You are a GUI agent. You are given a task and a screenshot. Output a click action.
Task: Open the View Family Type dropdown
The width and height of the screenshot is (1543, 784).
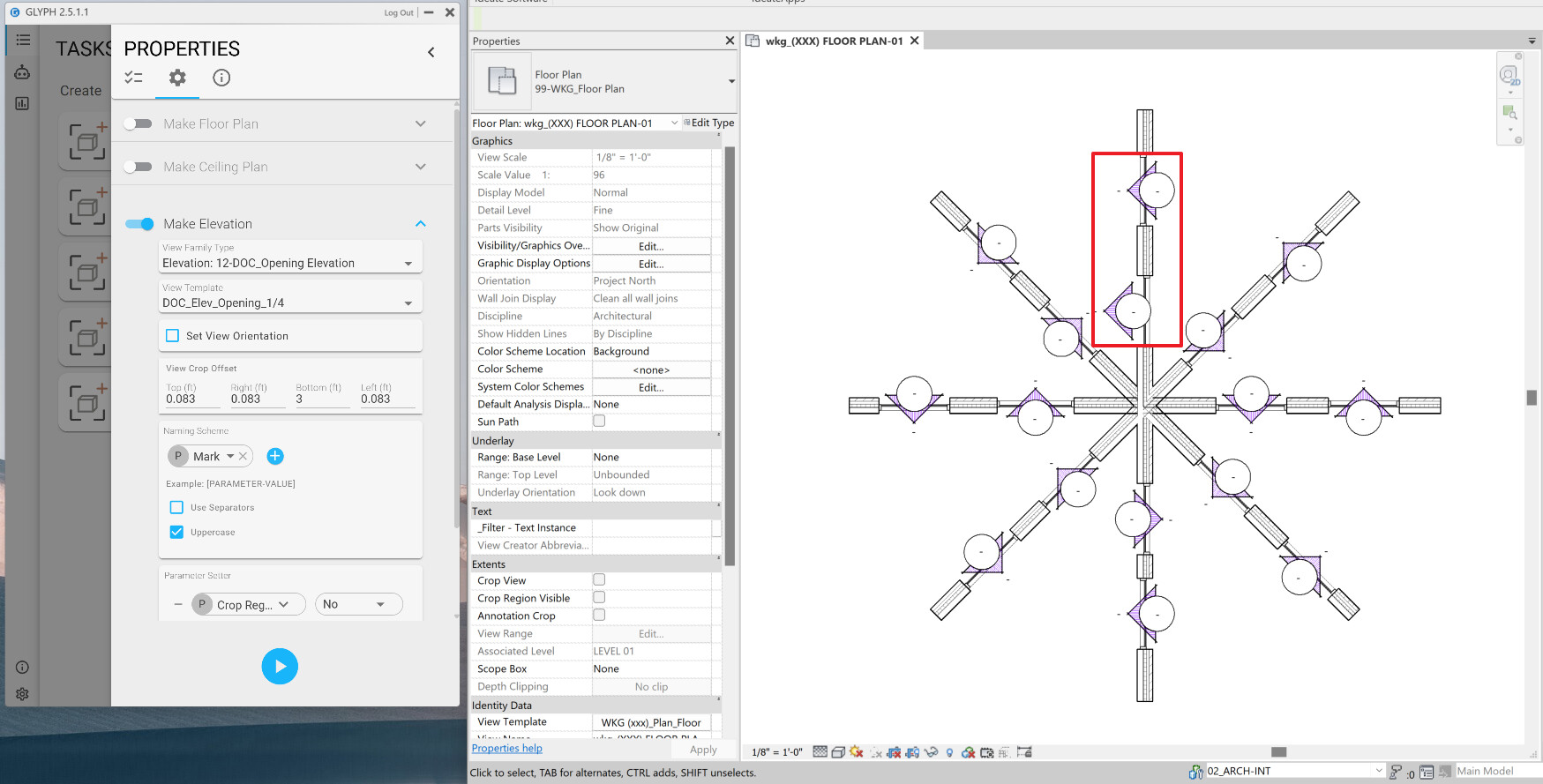coord(290,258)
